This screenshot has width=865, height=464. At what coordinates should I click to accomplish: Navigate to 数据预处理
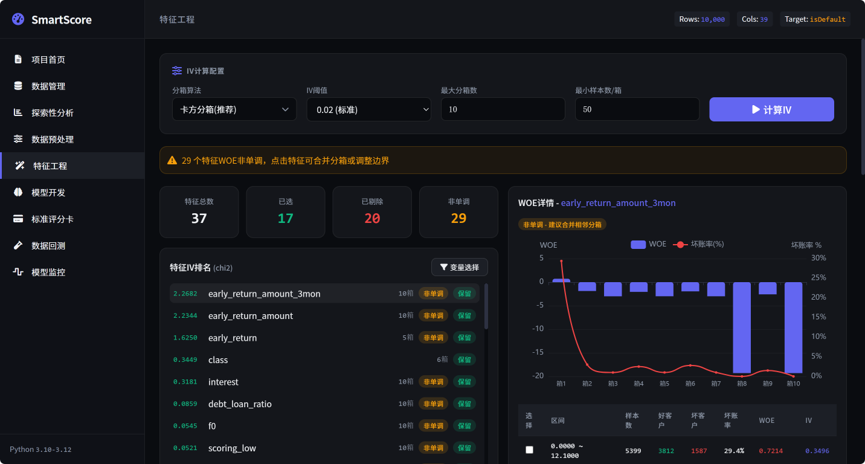click(72, 138)
